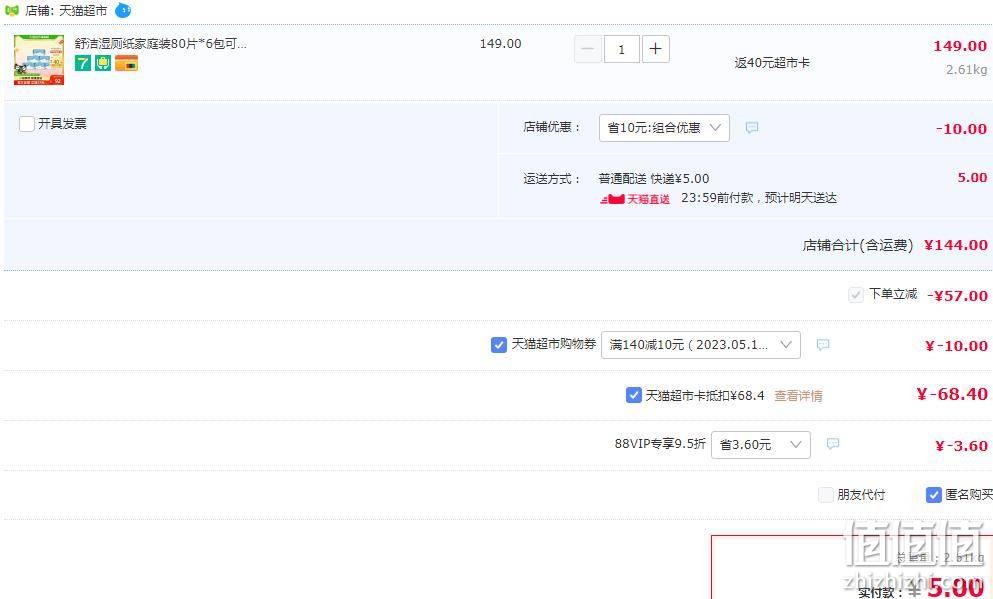Click the green shield guarantee badge icon

[x=103, y=63]
